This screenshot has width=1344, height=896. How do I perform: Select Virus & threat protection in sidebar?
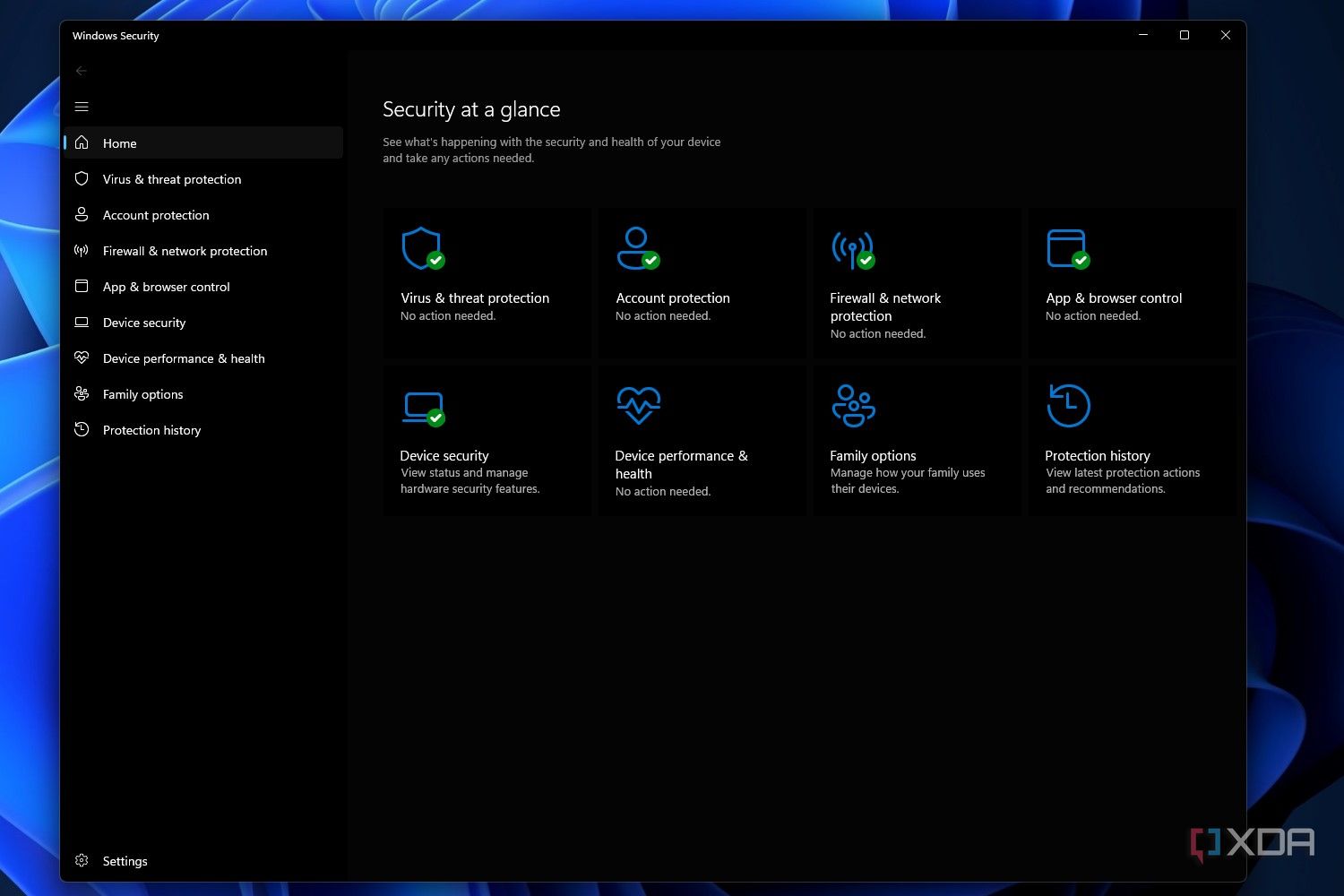click(172, 179)
